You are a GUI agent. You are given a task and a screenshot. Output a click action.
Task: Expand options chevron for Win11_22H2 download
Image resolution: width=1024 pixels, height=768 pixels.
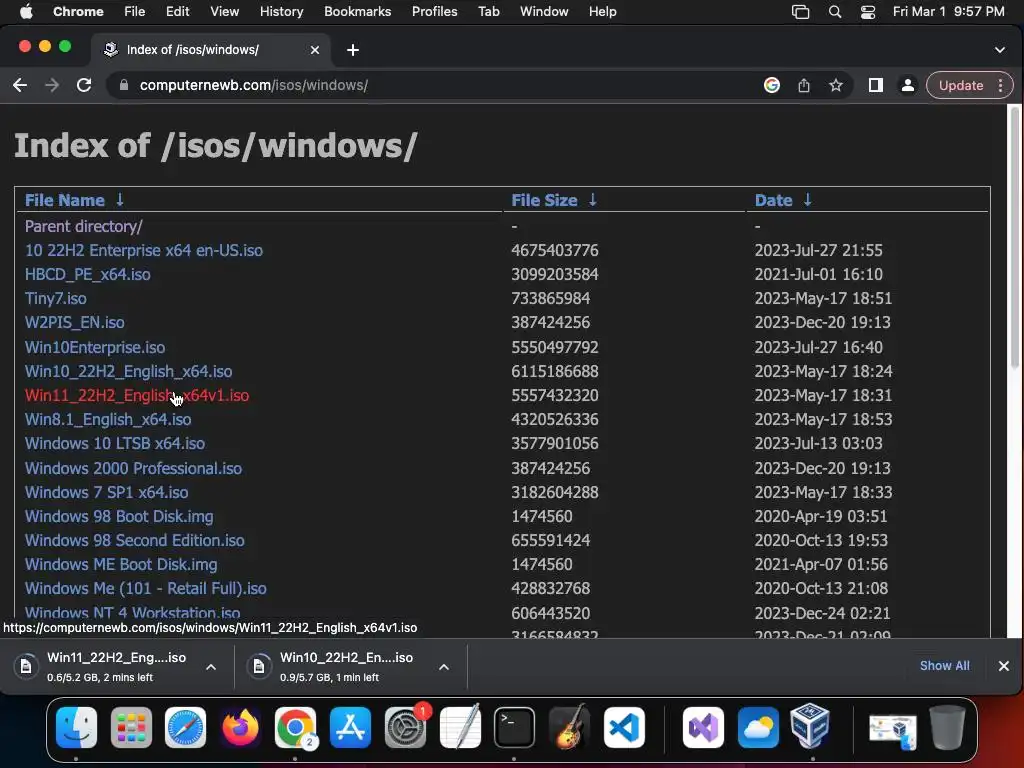(211, 667)
